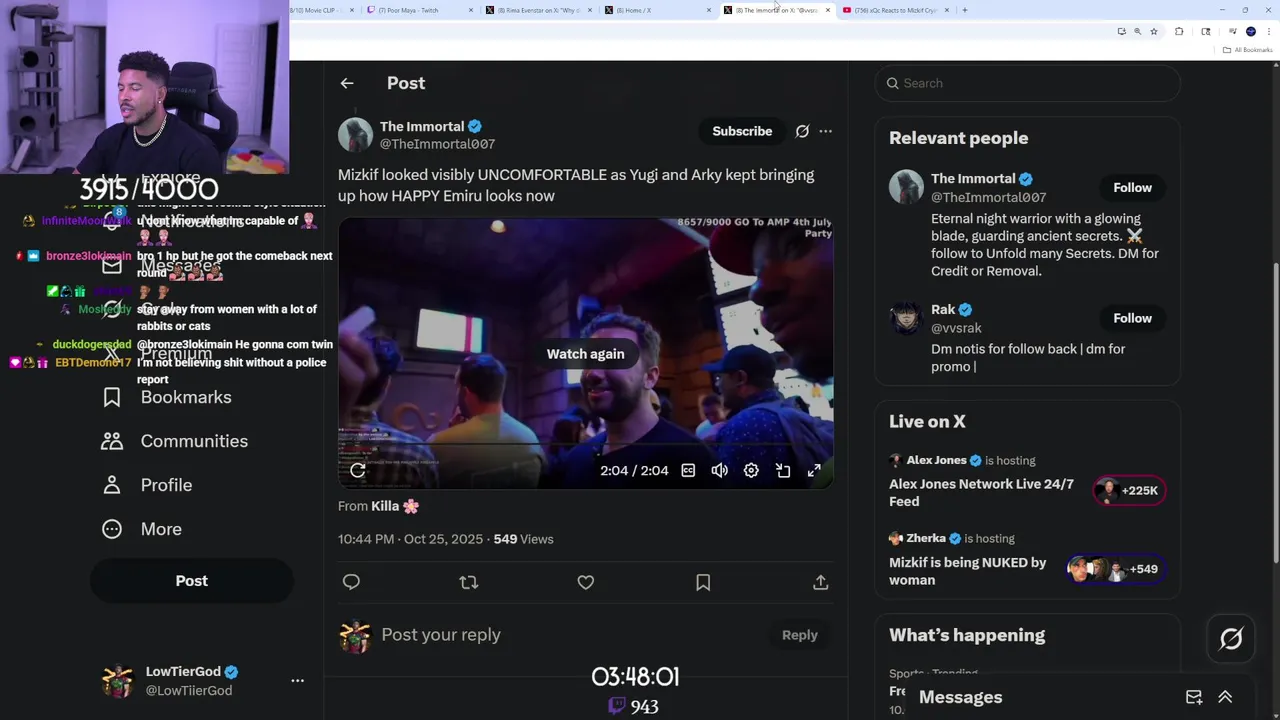Click the greyed Reply button
Image resolution: width=1280 pixels, height=720 pixels.
(799, 635)
